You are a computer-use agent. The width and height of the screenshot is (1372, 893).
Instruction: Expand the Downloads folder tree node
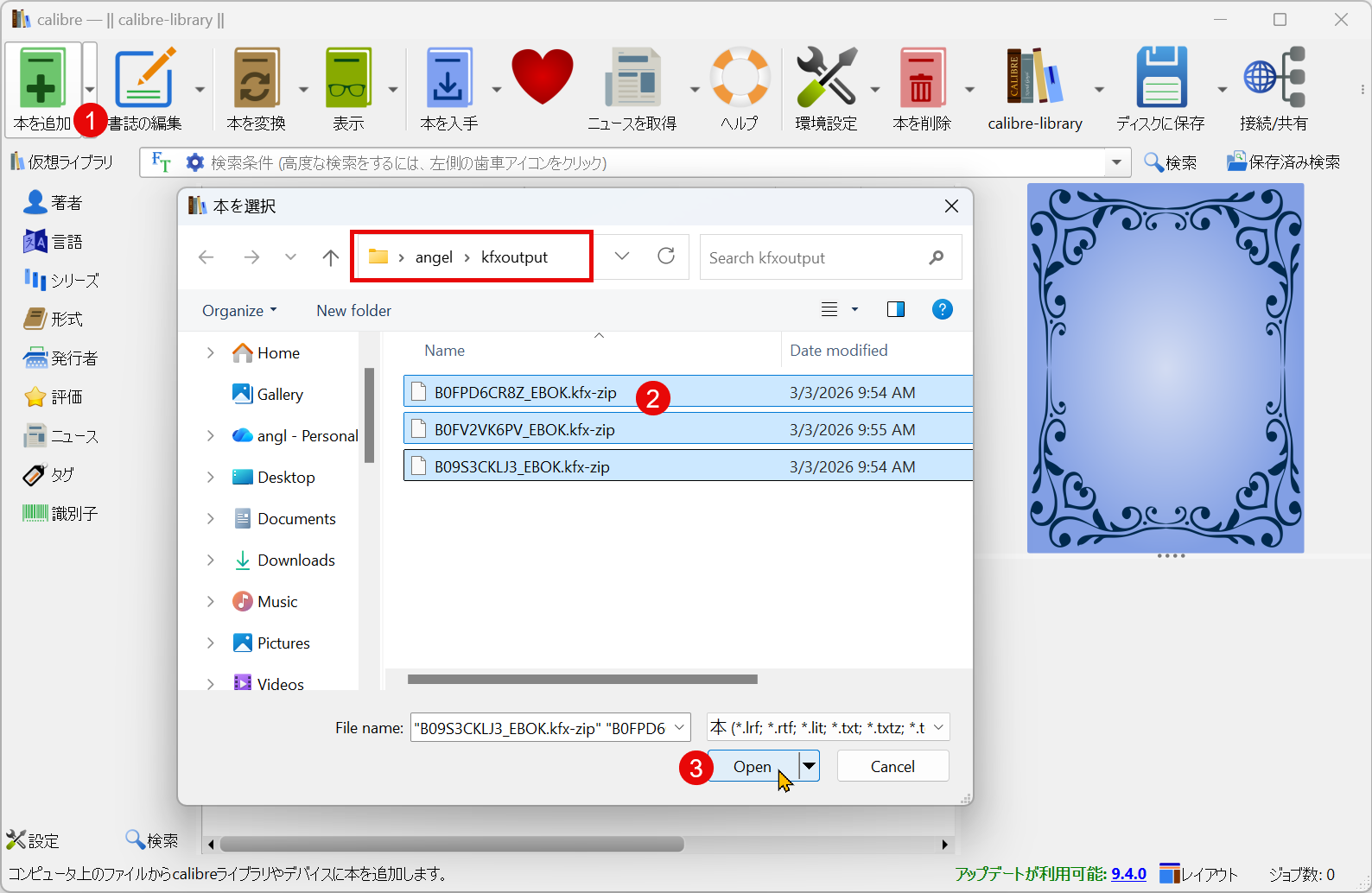(210, 560)
